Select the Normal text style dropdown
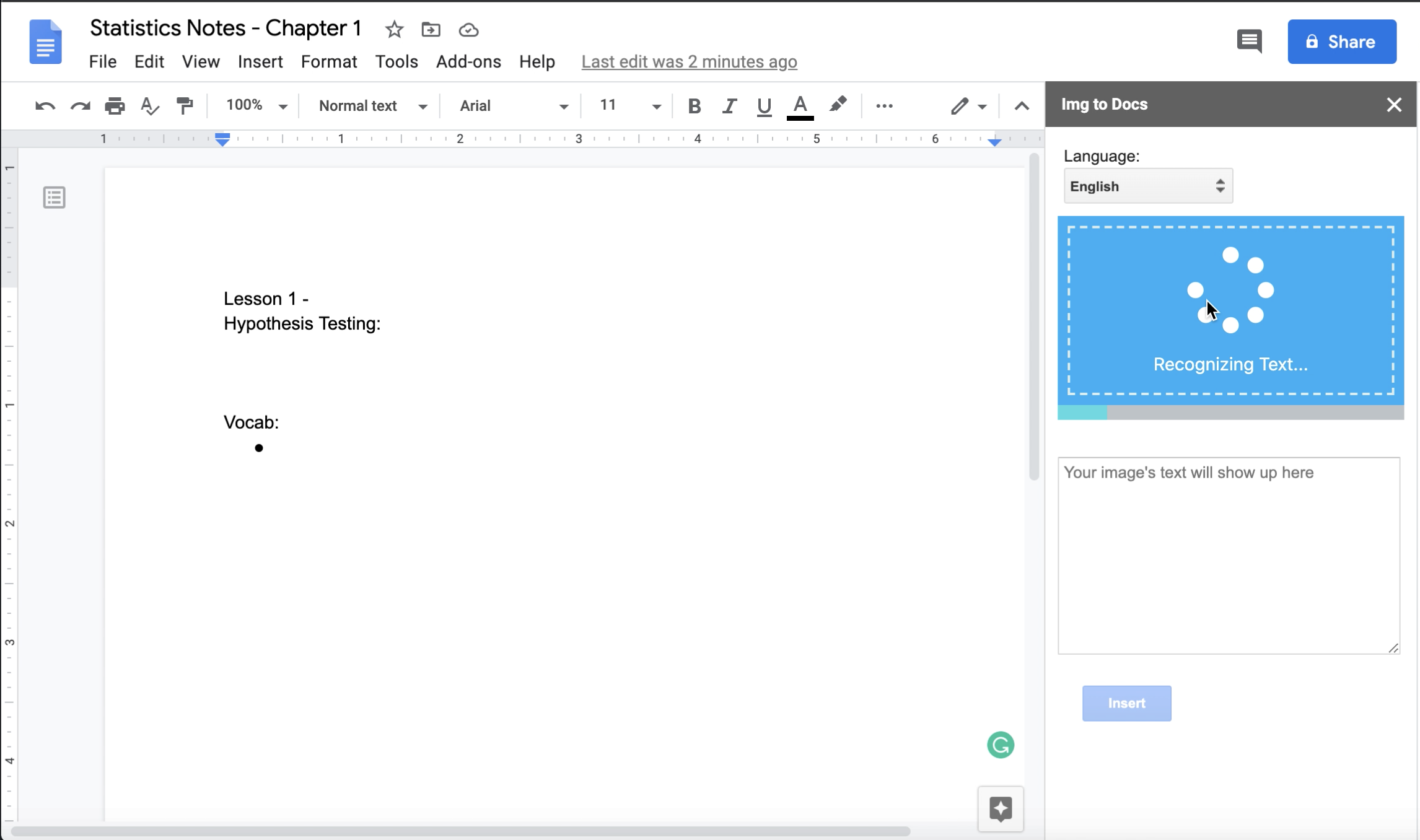Screen dimensions: 1420x840 pos(371,105)
